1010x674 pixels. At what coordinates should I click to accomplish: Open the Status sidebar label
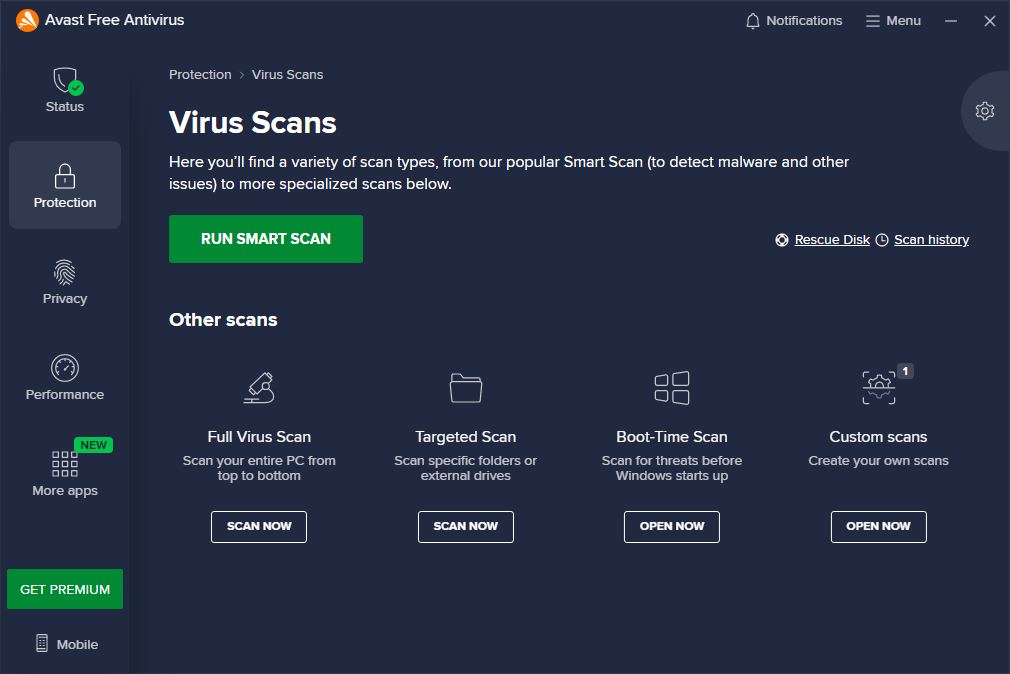[x=64, y=106]
